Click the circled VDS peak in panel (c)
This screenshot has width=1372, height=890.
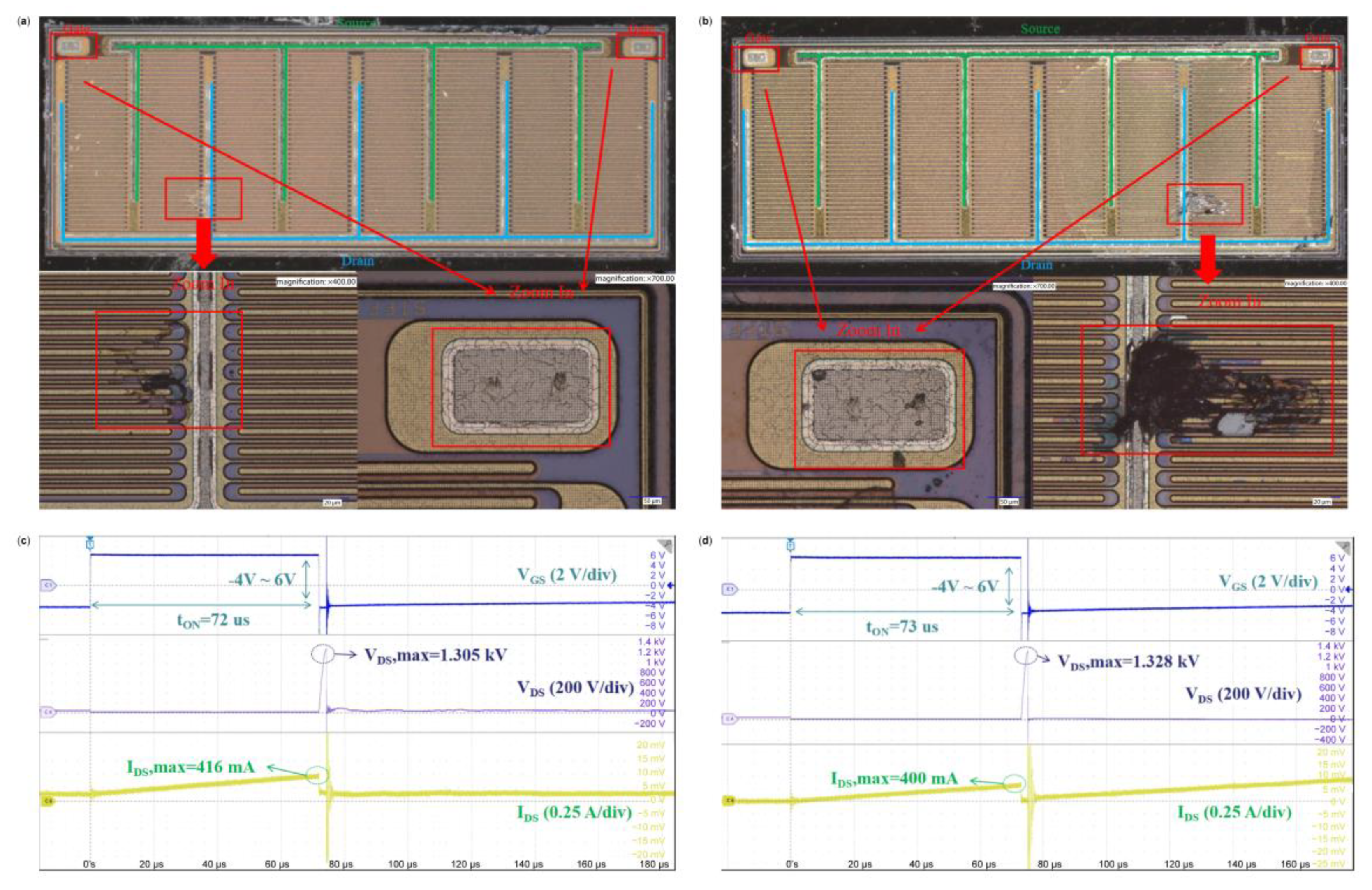(x=323, y=654)
